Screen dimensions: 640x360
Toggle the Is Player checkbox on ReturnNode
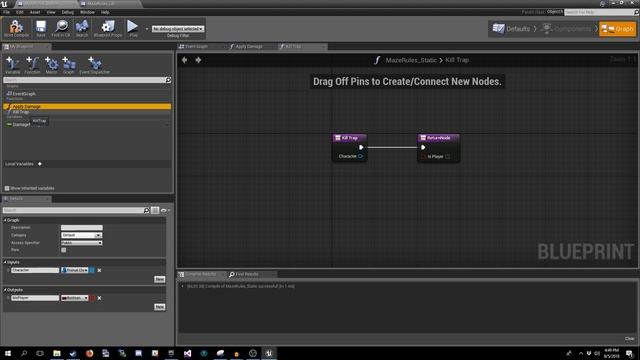pyautogui.click(x=448, y=157)
